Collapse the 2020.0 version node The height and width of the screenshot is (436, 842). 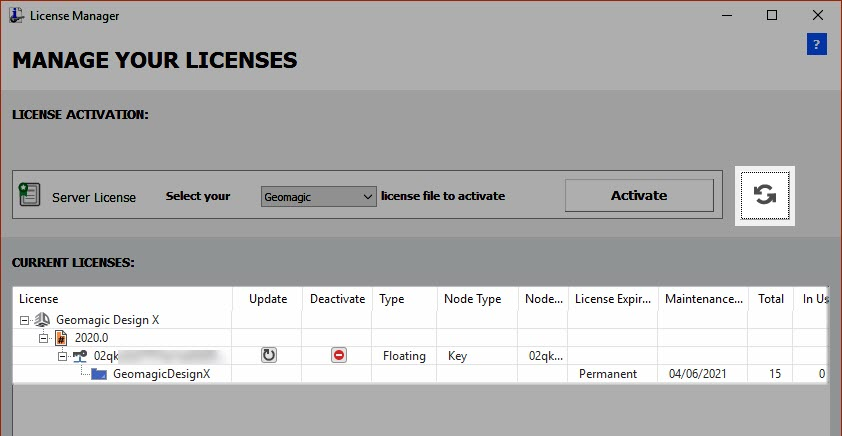[x=43, y=338]
